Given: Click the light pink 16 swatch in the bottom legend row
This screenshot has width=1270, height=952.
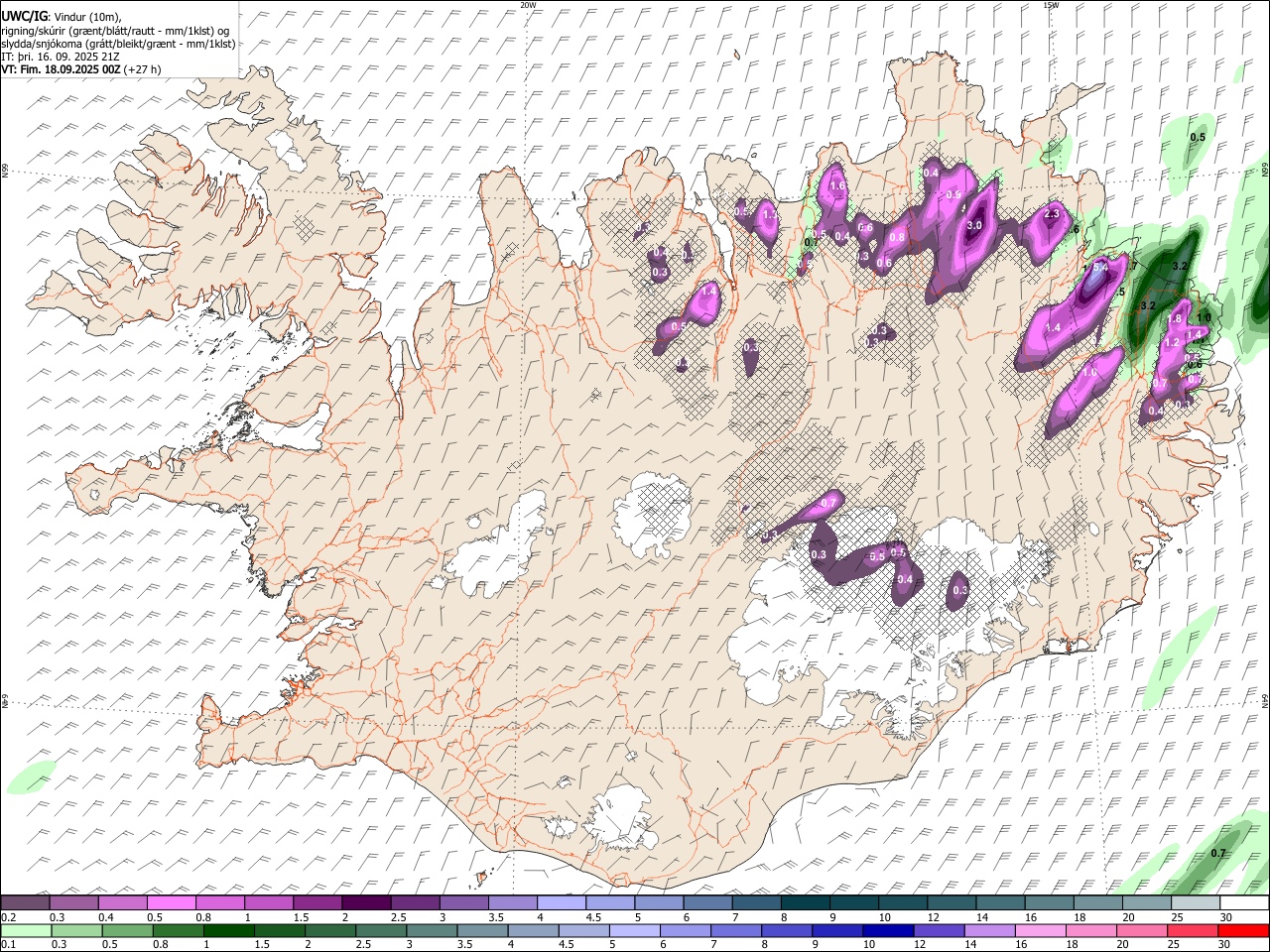Looking at the screenshot, I should coord(1041,930).
